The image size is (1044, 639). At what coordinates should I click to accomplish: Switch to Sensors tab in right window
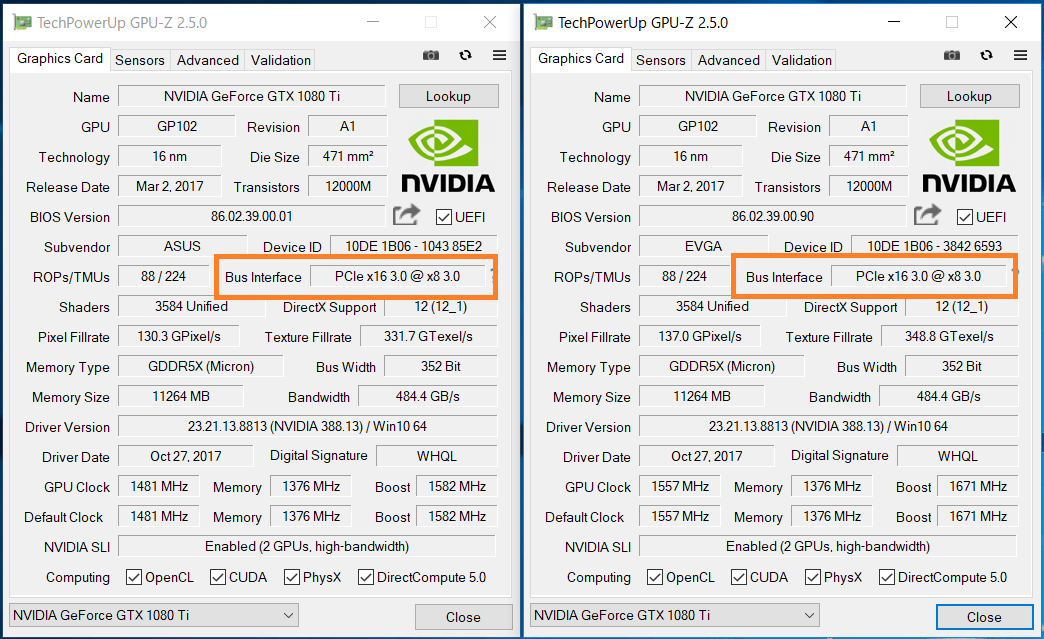coord(660,60)
